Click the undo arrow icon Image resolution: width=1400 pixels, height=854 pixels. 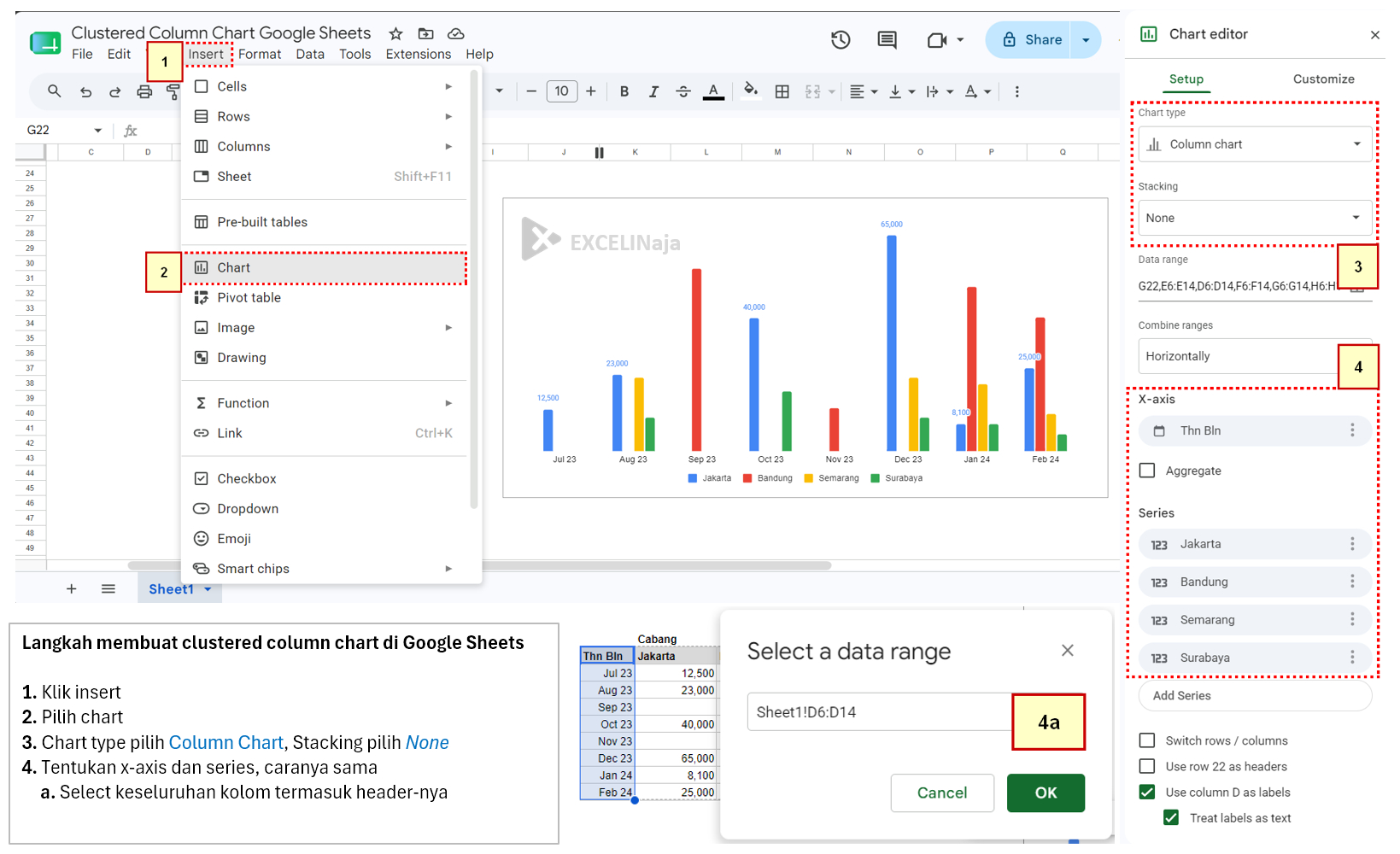(85, 91)
